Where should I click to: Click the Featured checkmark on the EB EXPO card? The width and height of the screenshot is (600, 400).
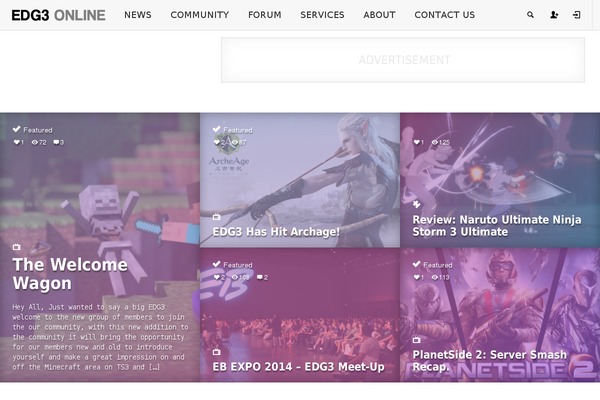217,264
